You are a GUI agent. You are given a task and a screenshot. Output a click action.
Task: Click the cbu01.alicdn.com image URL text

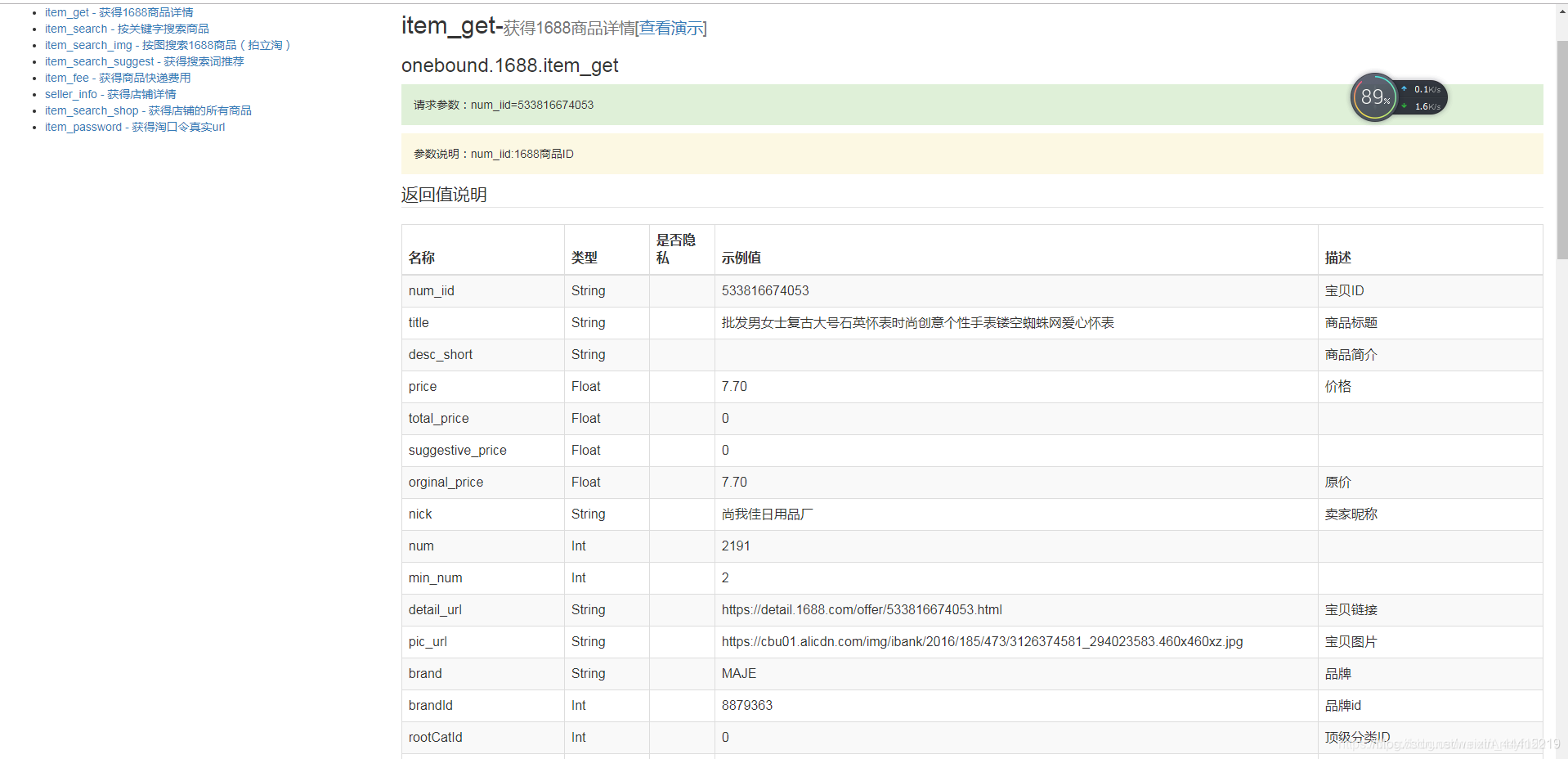[982, 642]
